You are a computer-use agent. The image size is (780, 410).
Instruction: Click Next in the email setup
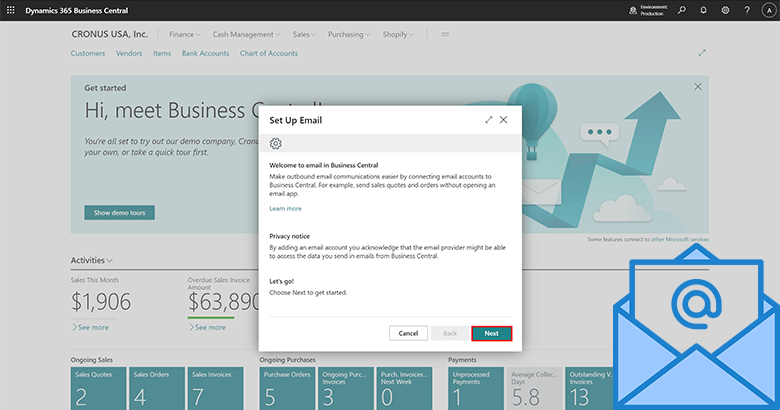pyautogui.click(x=491, y=333)
